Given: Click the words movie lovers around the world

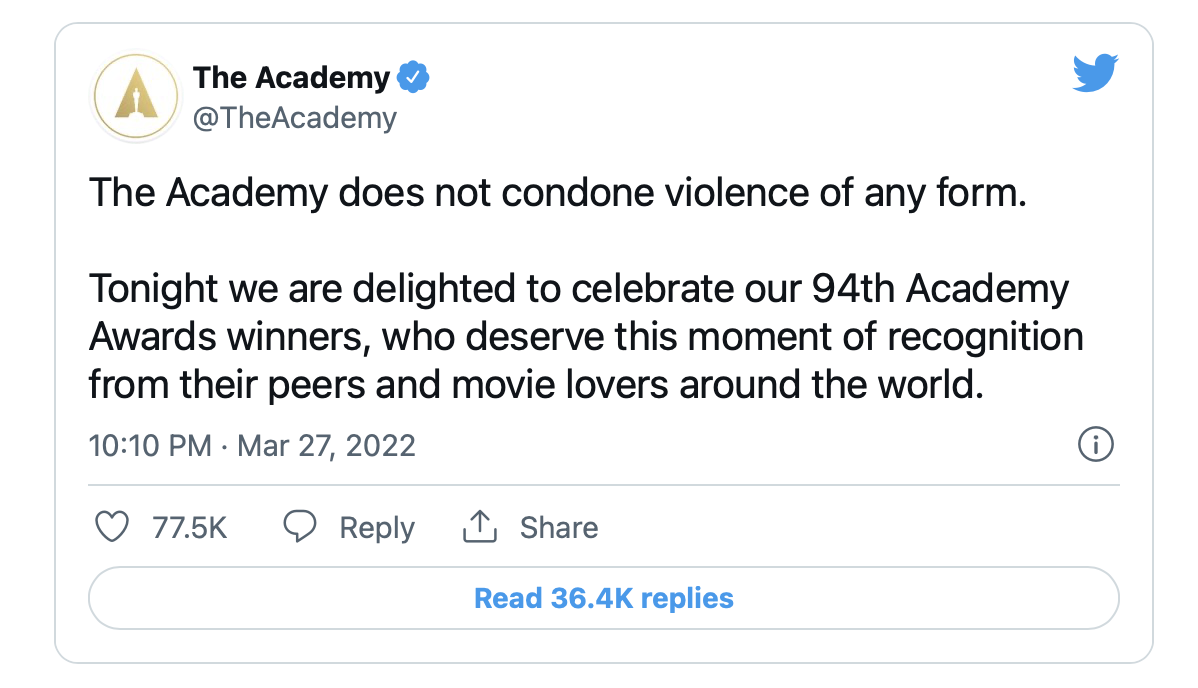Looking at the screenshot, I should pos(717,385).
